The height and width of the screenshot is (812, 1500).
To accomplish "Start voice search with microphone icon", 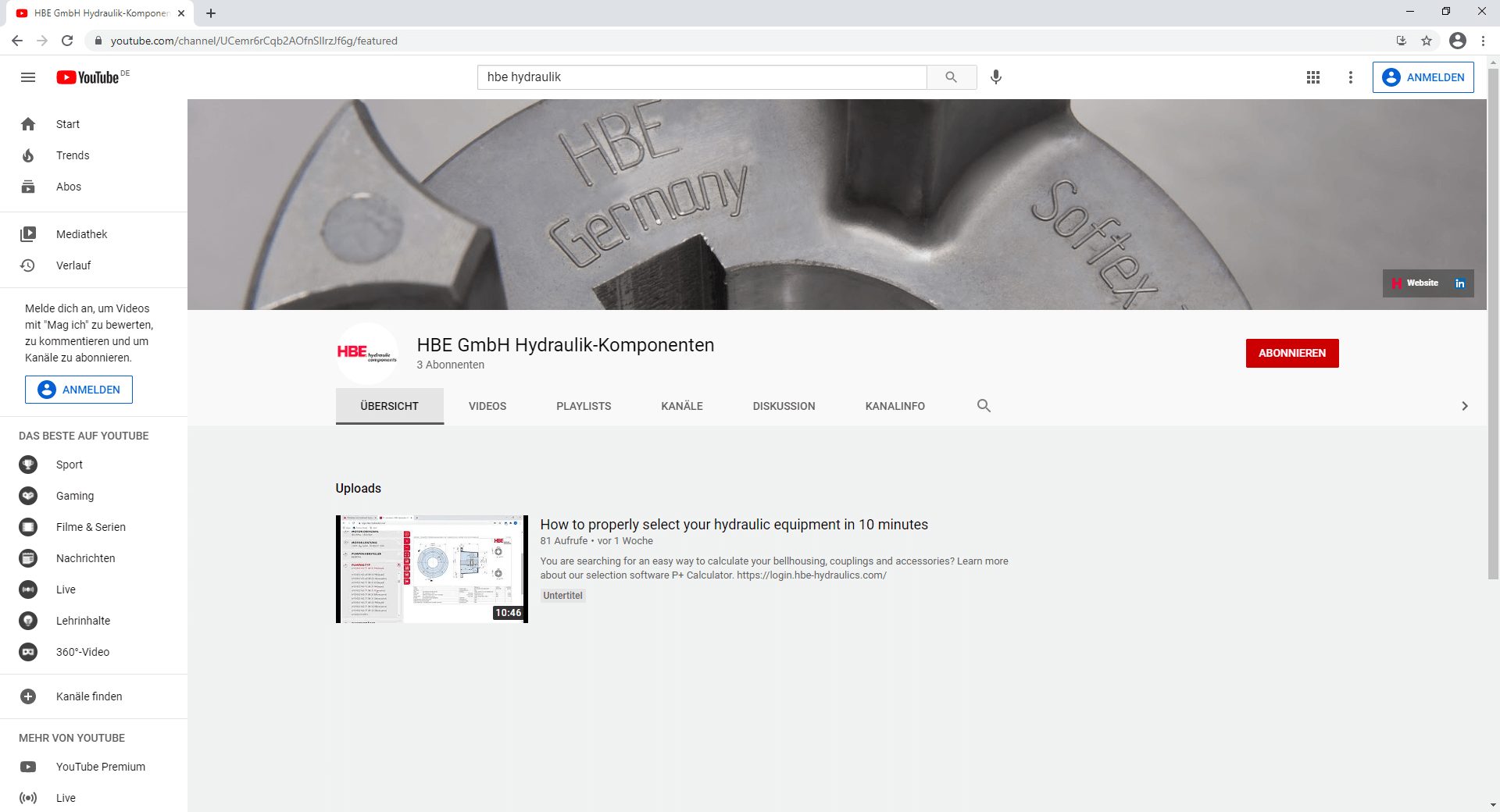I will point(996,77).
